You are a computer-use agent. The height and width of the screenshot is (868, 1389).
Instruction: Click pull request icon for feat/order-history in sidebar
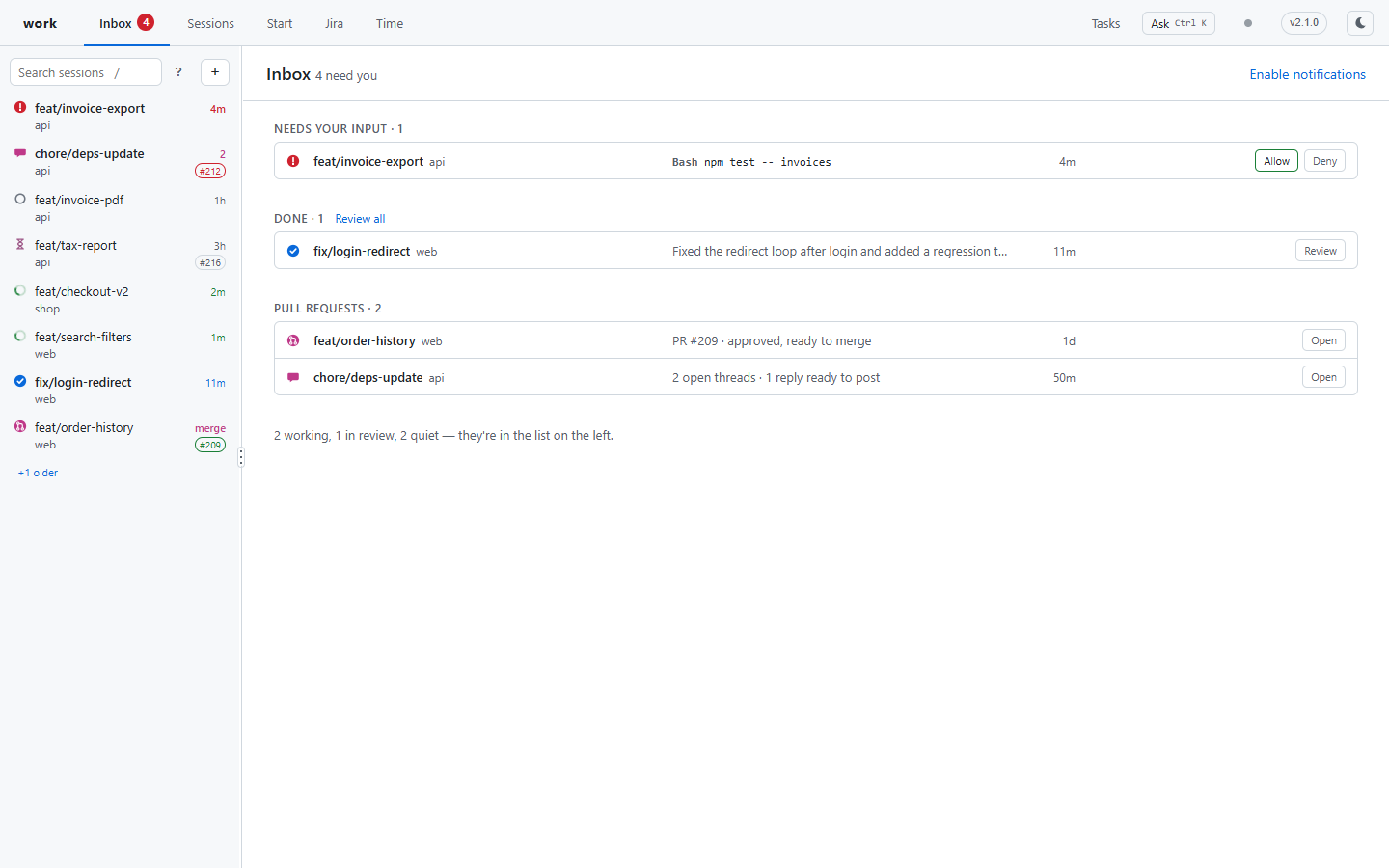pos(20,426)
